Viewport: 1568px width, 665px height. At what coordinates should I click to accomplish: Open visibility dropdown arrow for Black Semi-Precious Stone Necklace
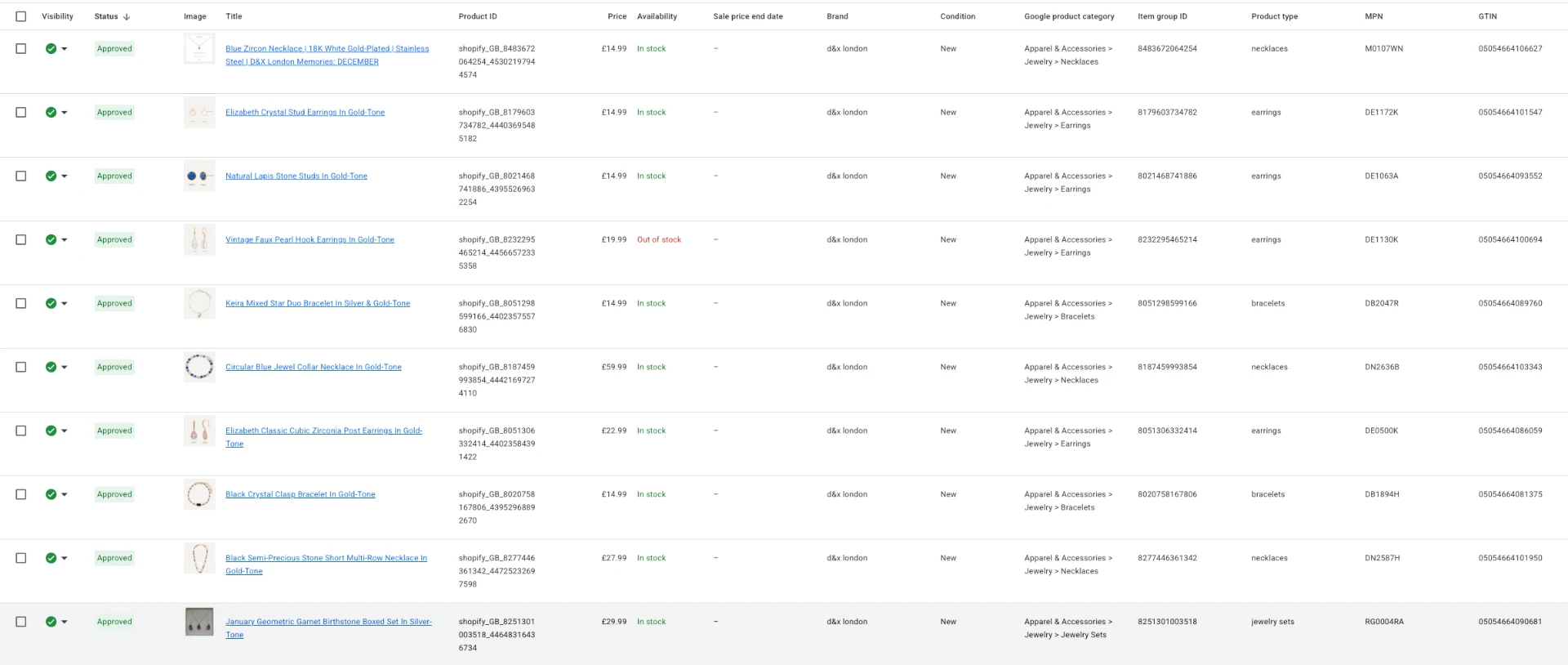(x=65, y=559)
